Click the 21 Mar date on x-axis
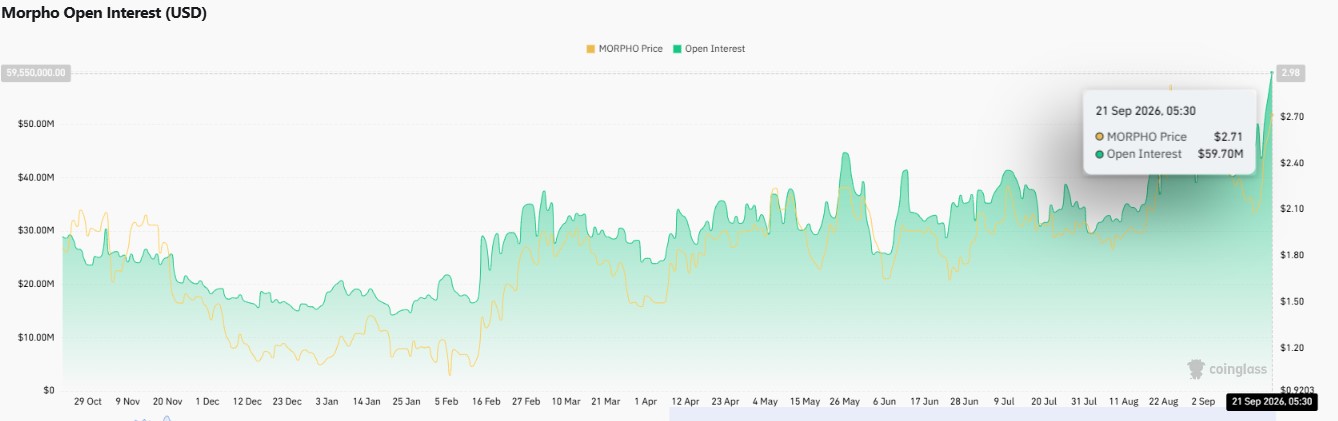This screenshot has height=421, width=1338. coord(605,401)
